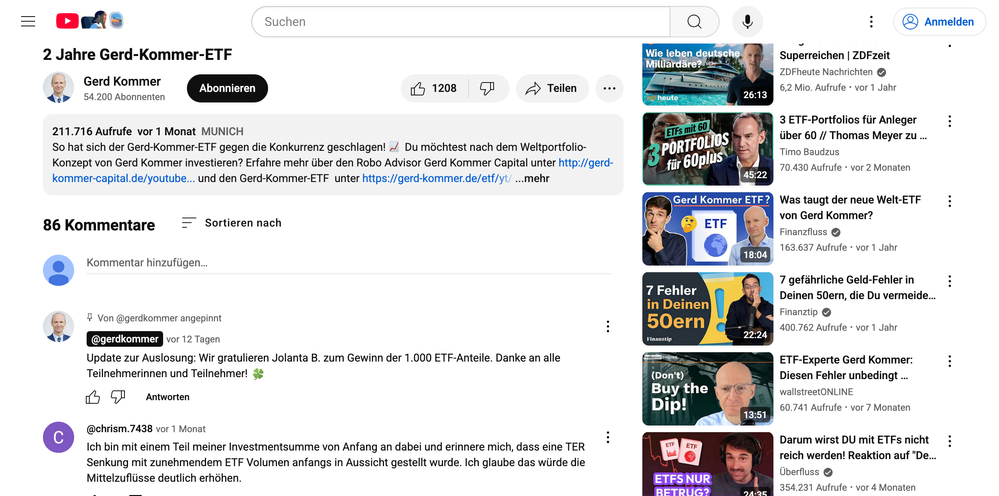Open wallstreetONLINE channel name
This screenshot has width=999, height=496.
(x=816, y=392)
